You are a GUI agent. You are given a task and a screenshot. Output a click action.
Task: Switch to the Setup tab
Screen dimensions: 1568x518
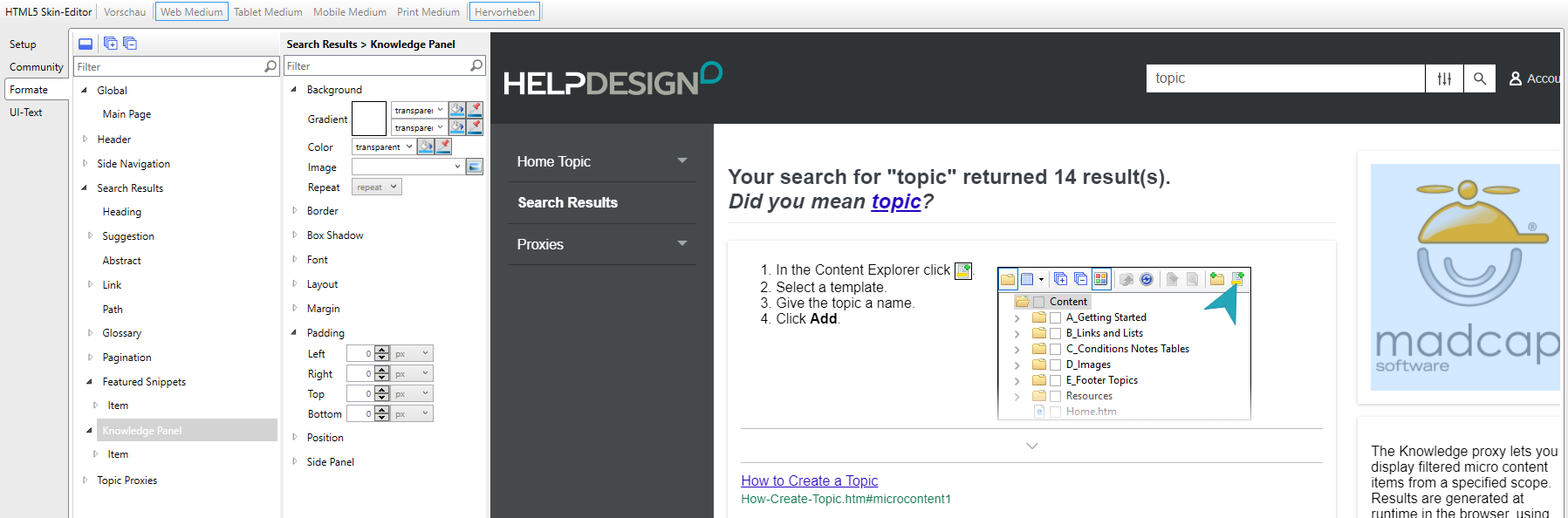24,44
